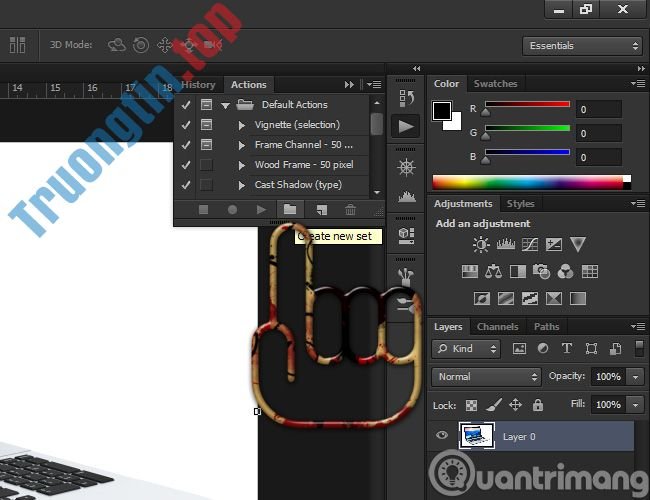Switch to the Swatches tab
This screenshot has height=500, width=650.
click(x=495, y=84)
